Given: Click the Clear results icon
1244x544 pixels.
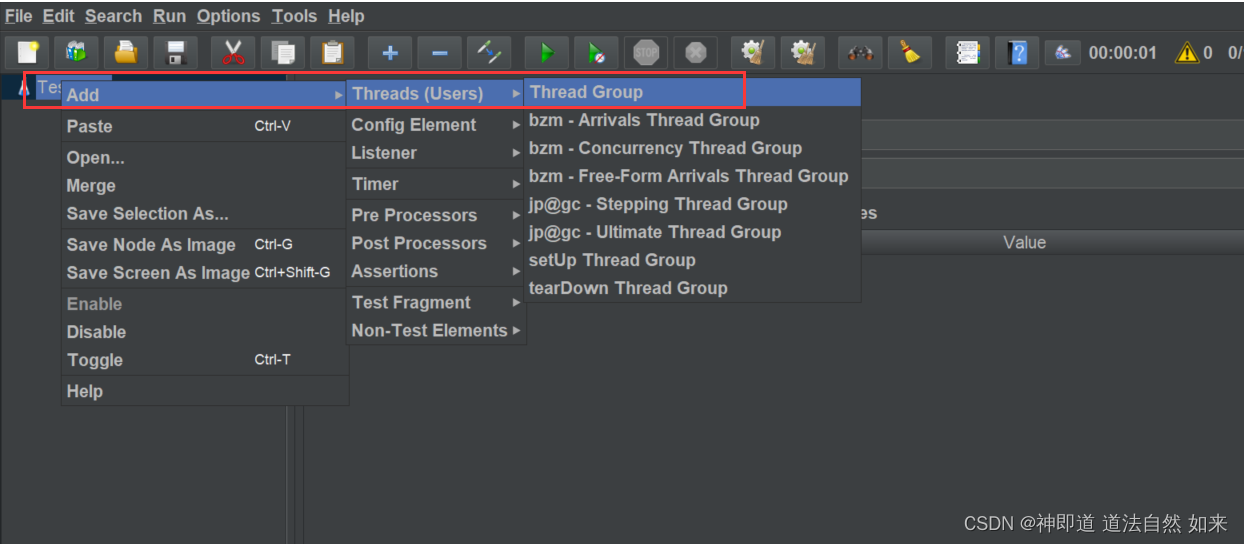Looking at the screenshot, I should [x=753, y=53].
